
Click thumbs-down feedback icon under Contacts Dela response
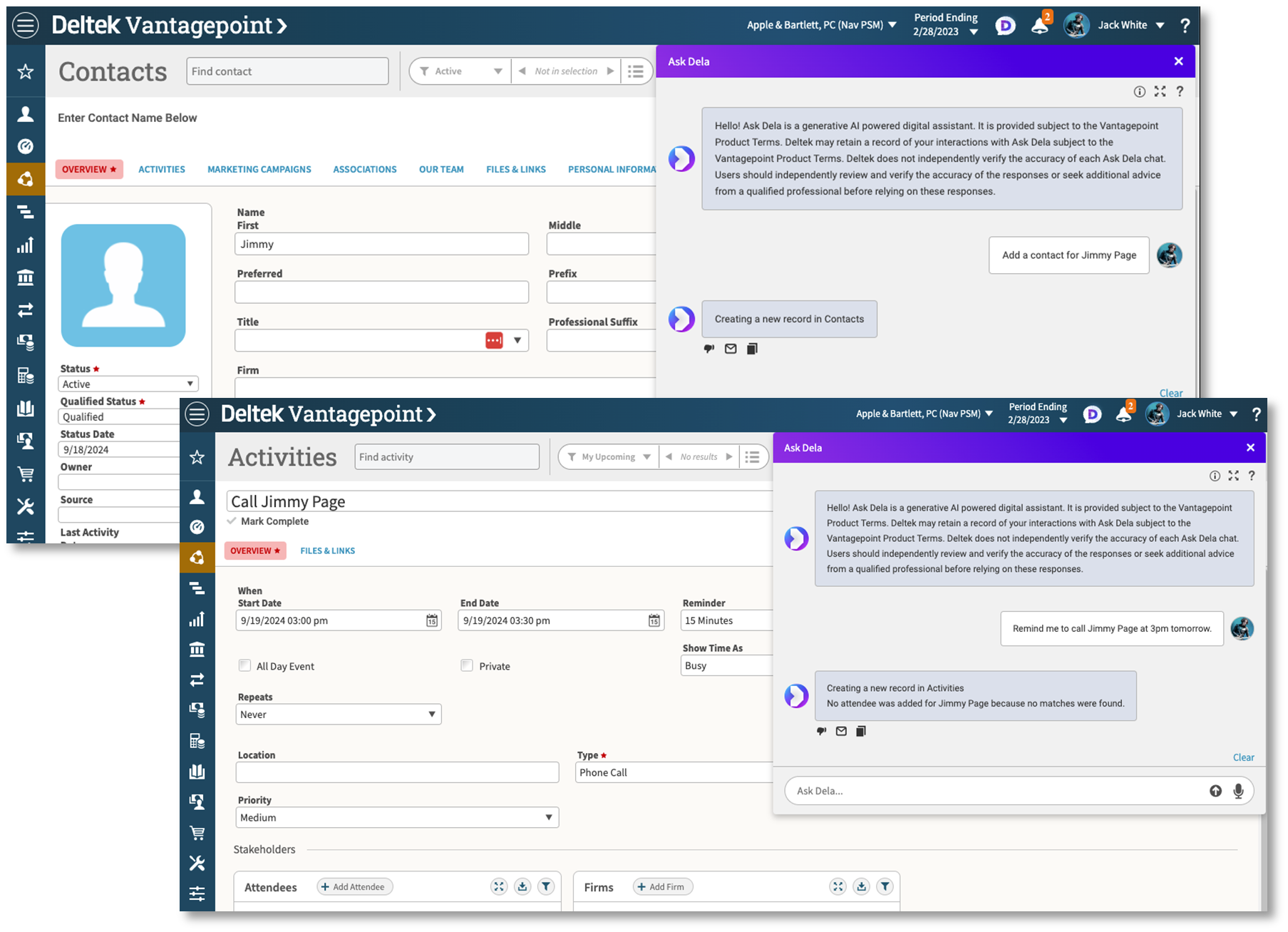tap(709, 349)
